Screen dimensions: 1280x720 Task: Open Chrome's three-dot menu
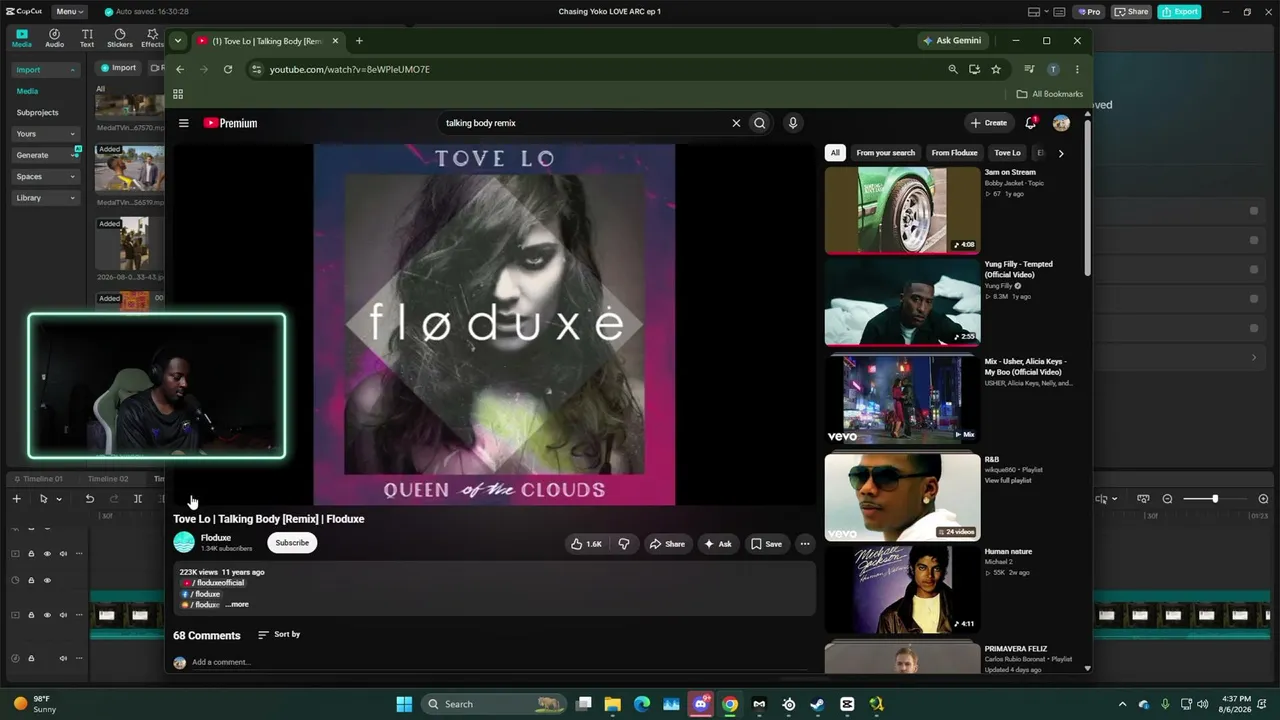[1077, 69]
